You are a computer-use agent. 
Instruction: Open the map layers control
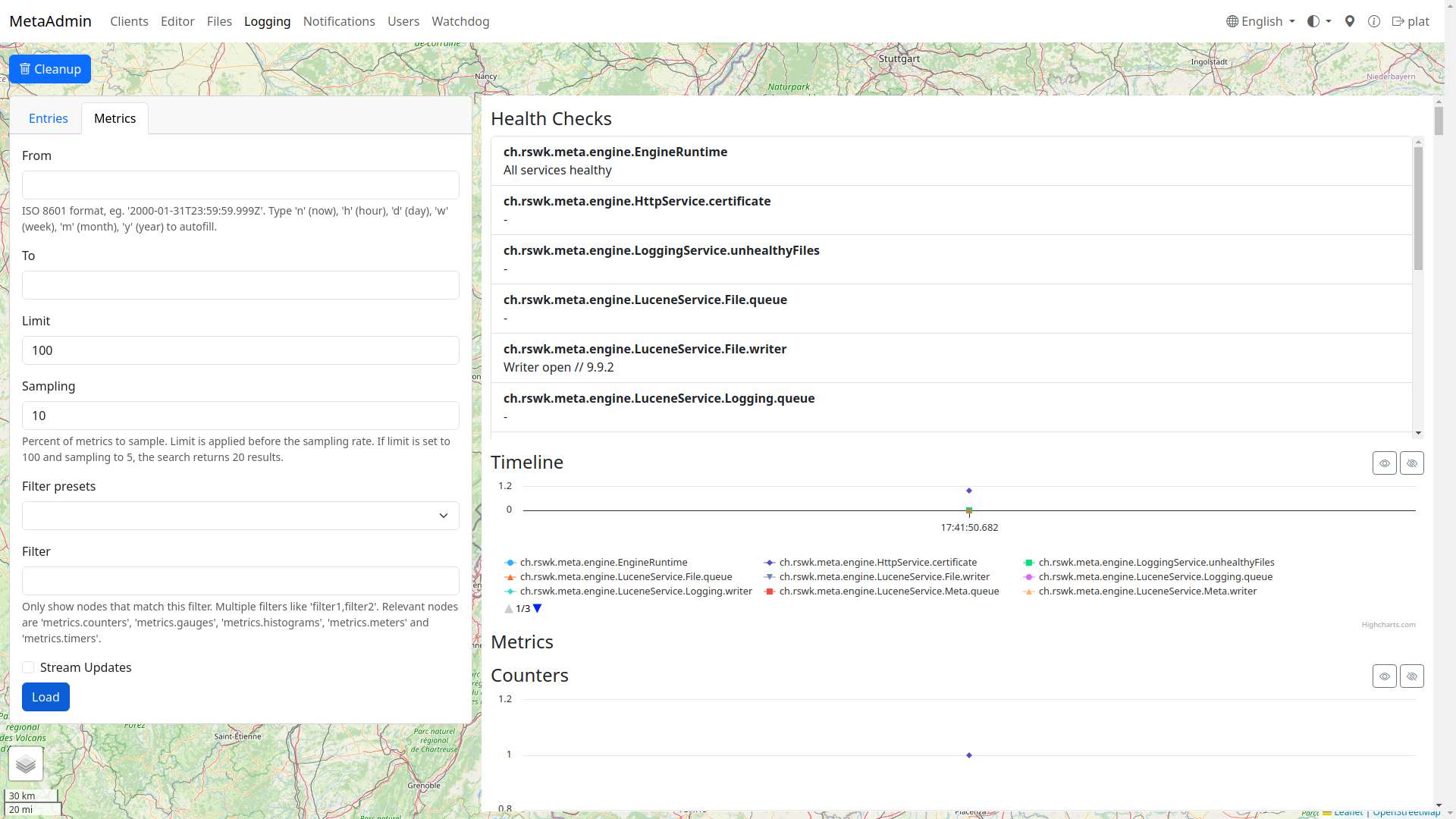pyautogui.click(x=26, y=764)
